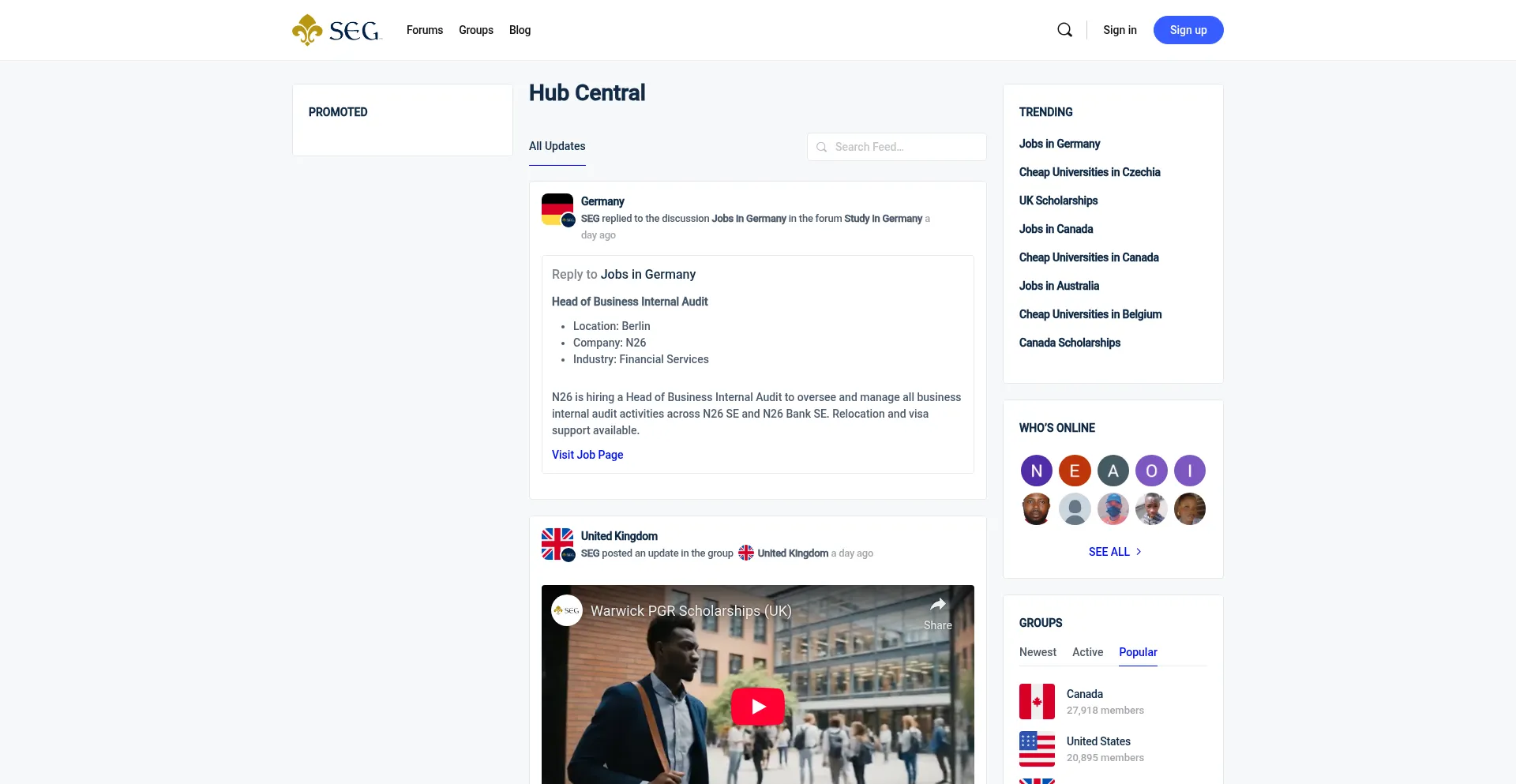Click the SEG logo in header

[x=336, y=30]
